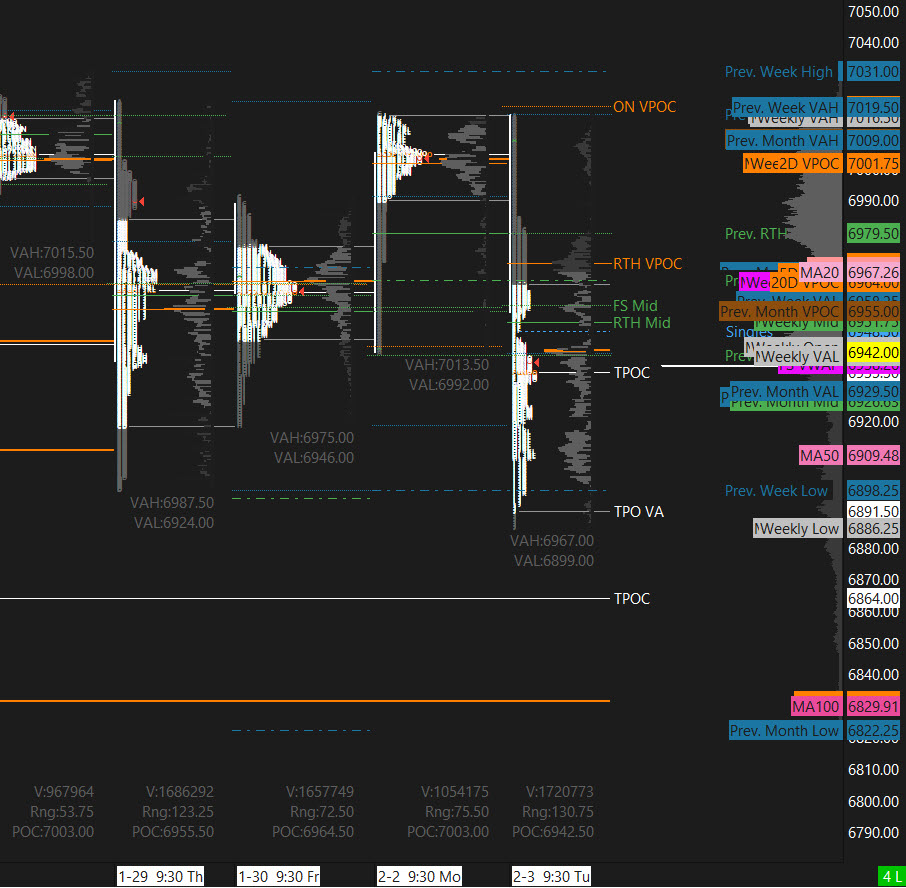Click the yellow 6942.00 price marker
Screen dimensions: 906x888
tap(873, 353)
